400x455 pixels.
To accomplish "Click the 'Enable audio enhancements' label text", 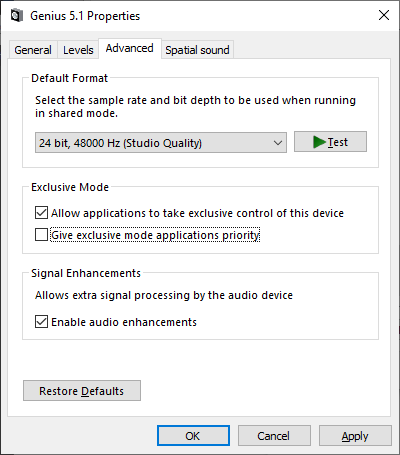I will tap(124, 322).
